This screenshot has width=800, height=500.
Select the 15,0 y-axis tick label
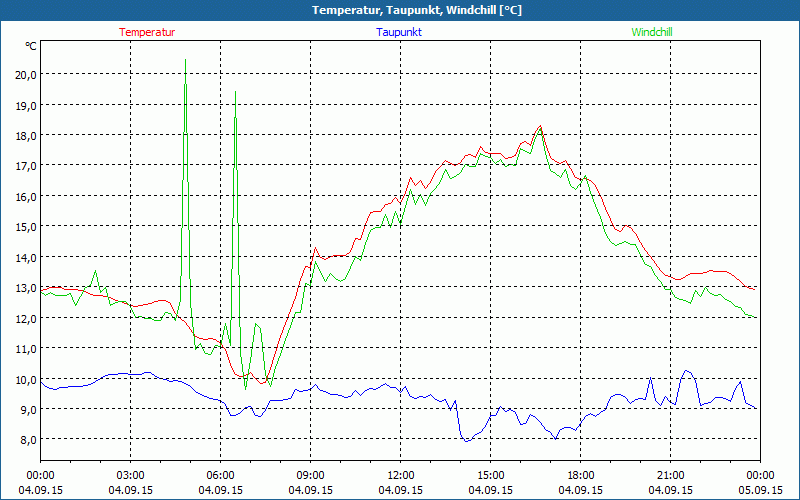pos(23,226)
